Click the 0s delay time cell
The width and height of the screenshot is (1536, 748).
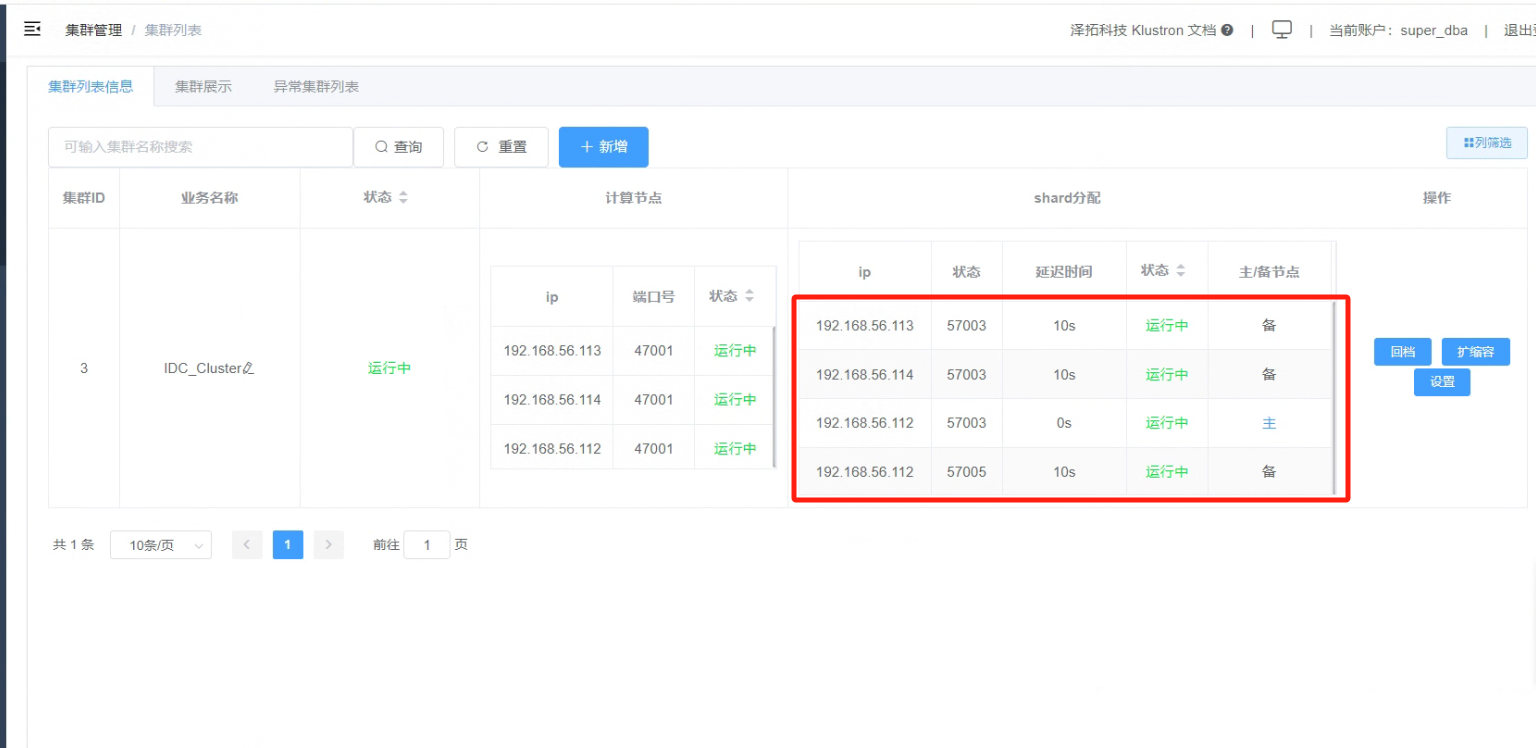(x=1064, y=423)
